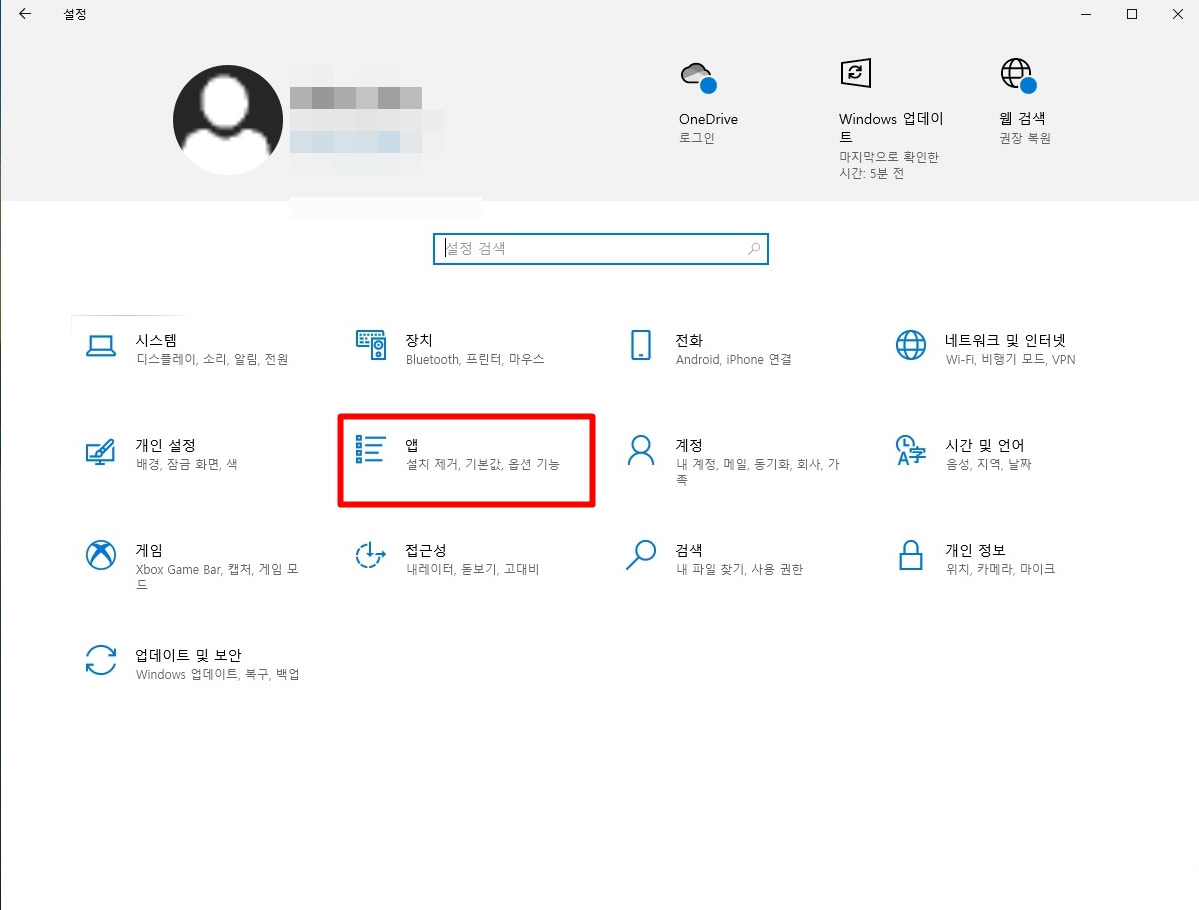Click Windows 업데이트 label at top
The image size is (1199, 910).
point(891,127)
